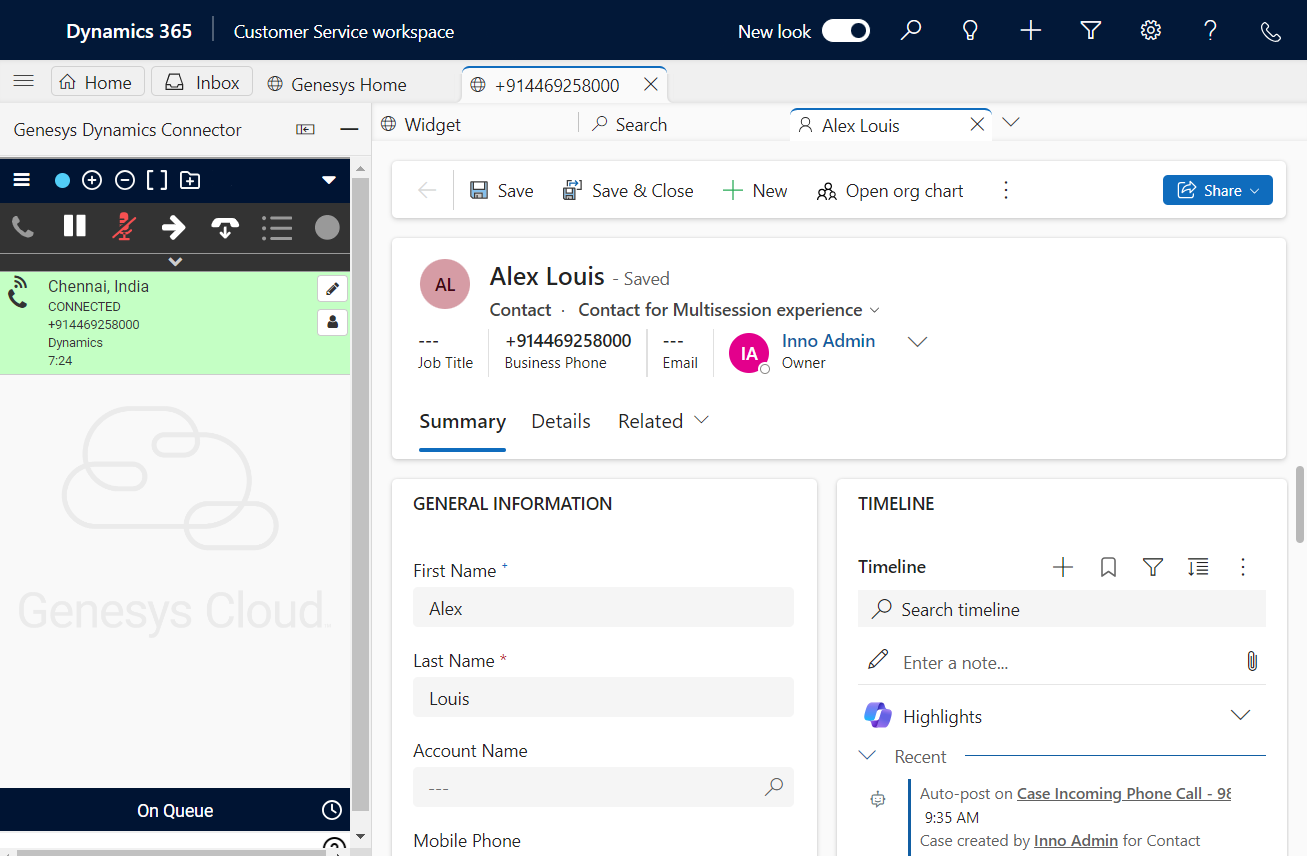1307x856 pixels.
Task: Open the contact person icon on the call card
Action: coord(332,322)
